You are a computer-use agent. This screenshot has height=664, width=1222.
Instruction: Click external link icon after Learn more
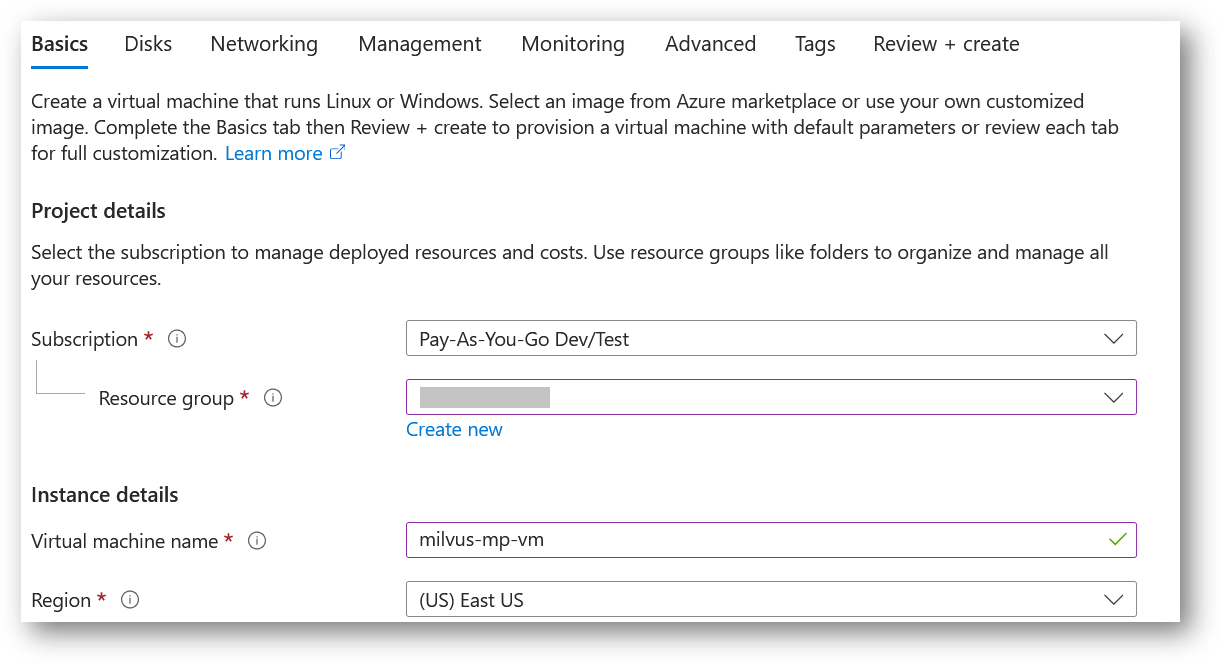point(338,153)
